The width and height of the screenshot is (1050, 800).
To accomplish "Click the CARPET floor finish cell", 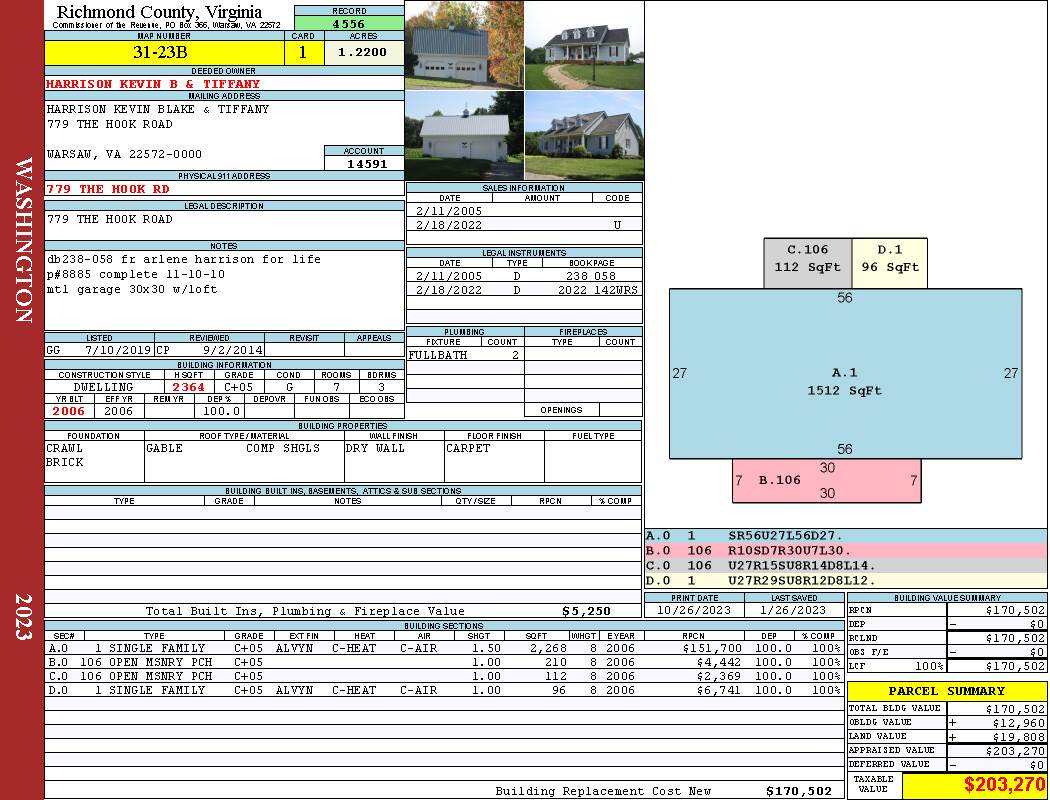I will coord(494,461).
